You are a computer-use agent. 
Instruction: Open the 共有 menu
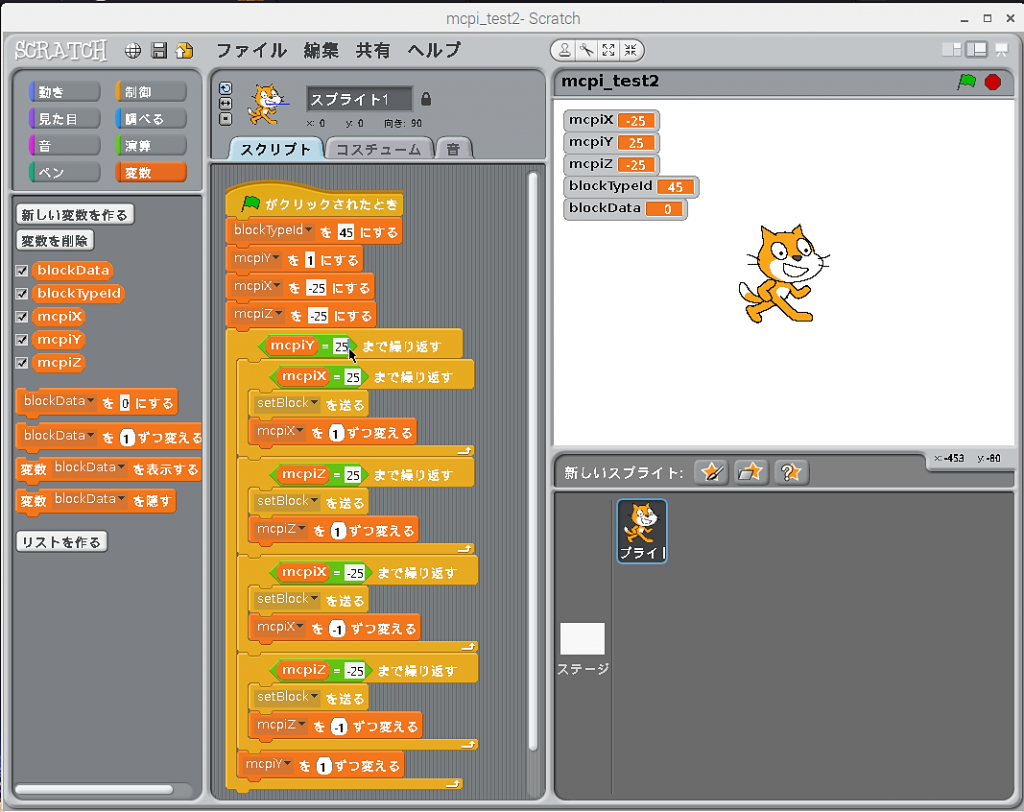pyautogui.click(x=373, y=50)
